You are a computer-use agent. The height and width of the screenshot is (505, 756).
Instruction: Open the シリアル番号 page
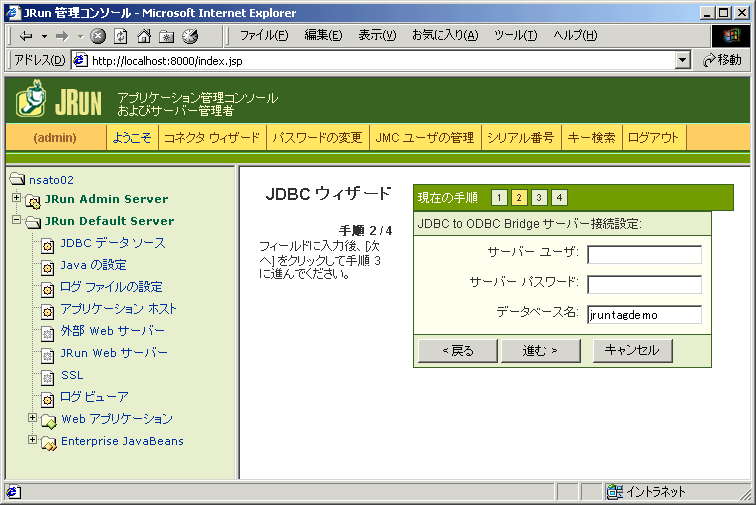521,138
